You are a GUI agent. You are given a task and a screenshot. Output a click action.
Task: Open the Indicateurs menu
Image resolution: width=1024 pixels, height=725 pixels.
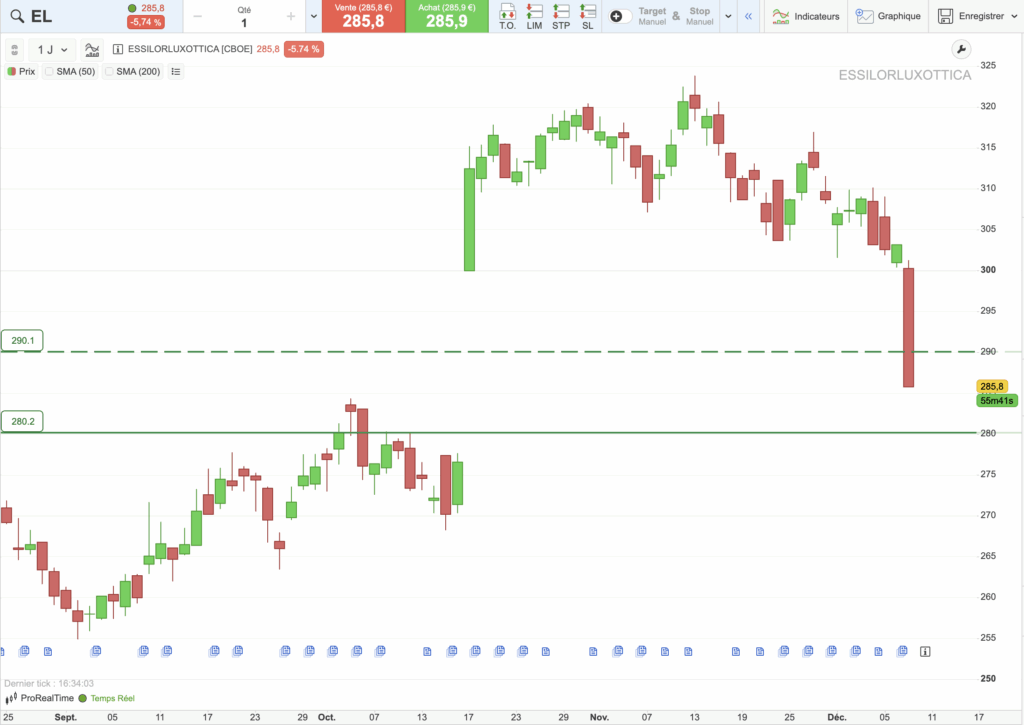pos(805,16)
